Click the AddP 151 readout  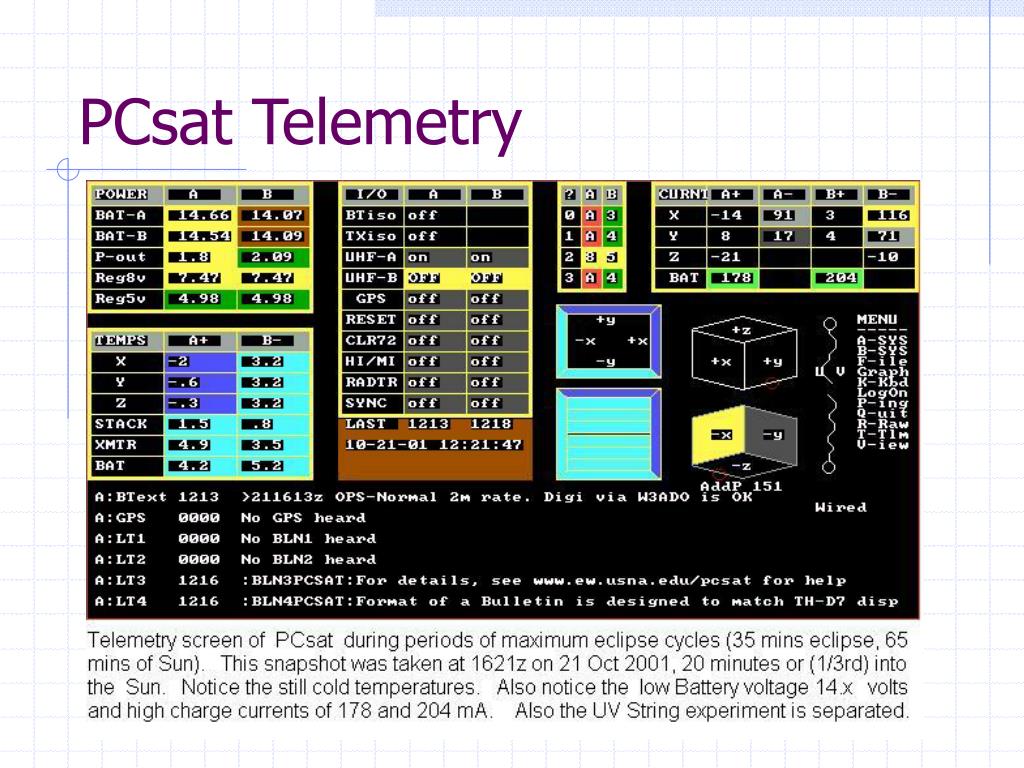click(x=741, y=486)
